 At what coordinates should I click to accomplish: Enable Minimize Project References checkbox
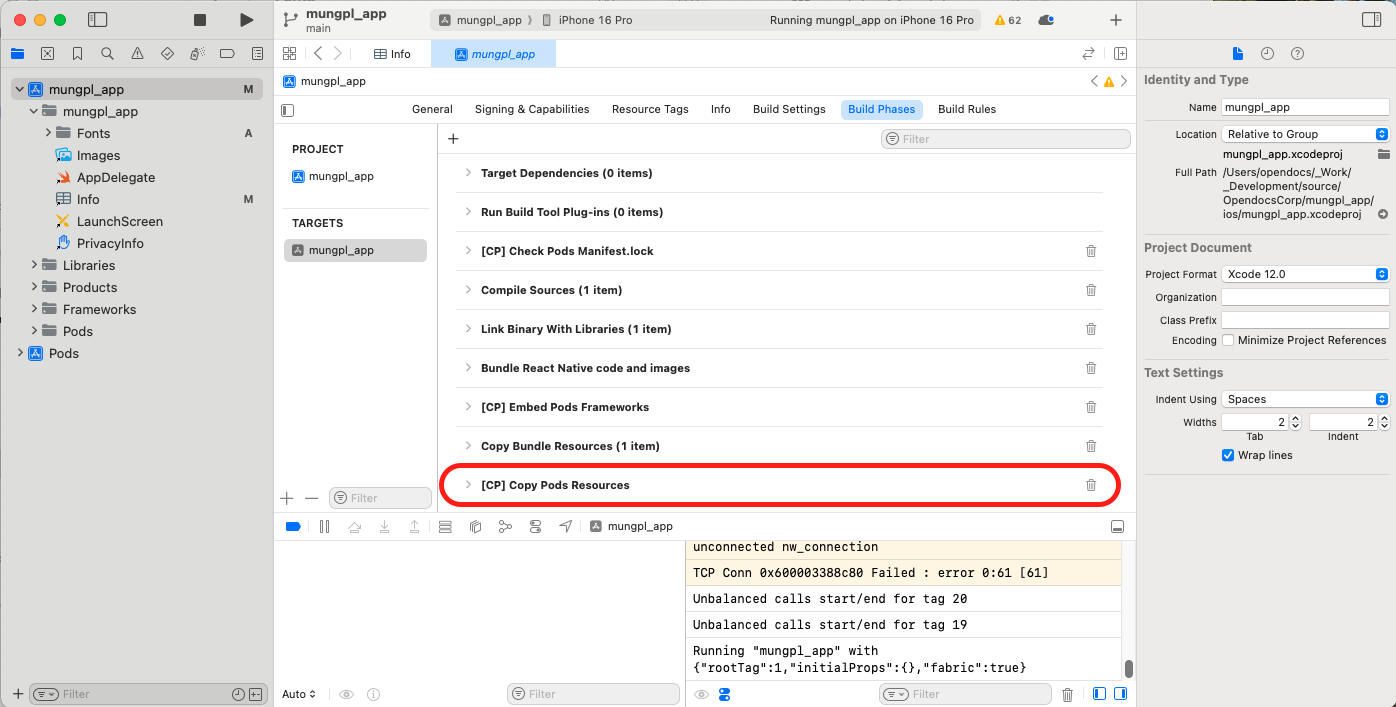[x=1228, y=340]
